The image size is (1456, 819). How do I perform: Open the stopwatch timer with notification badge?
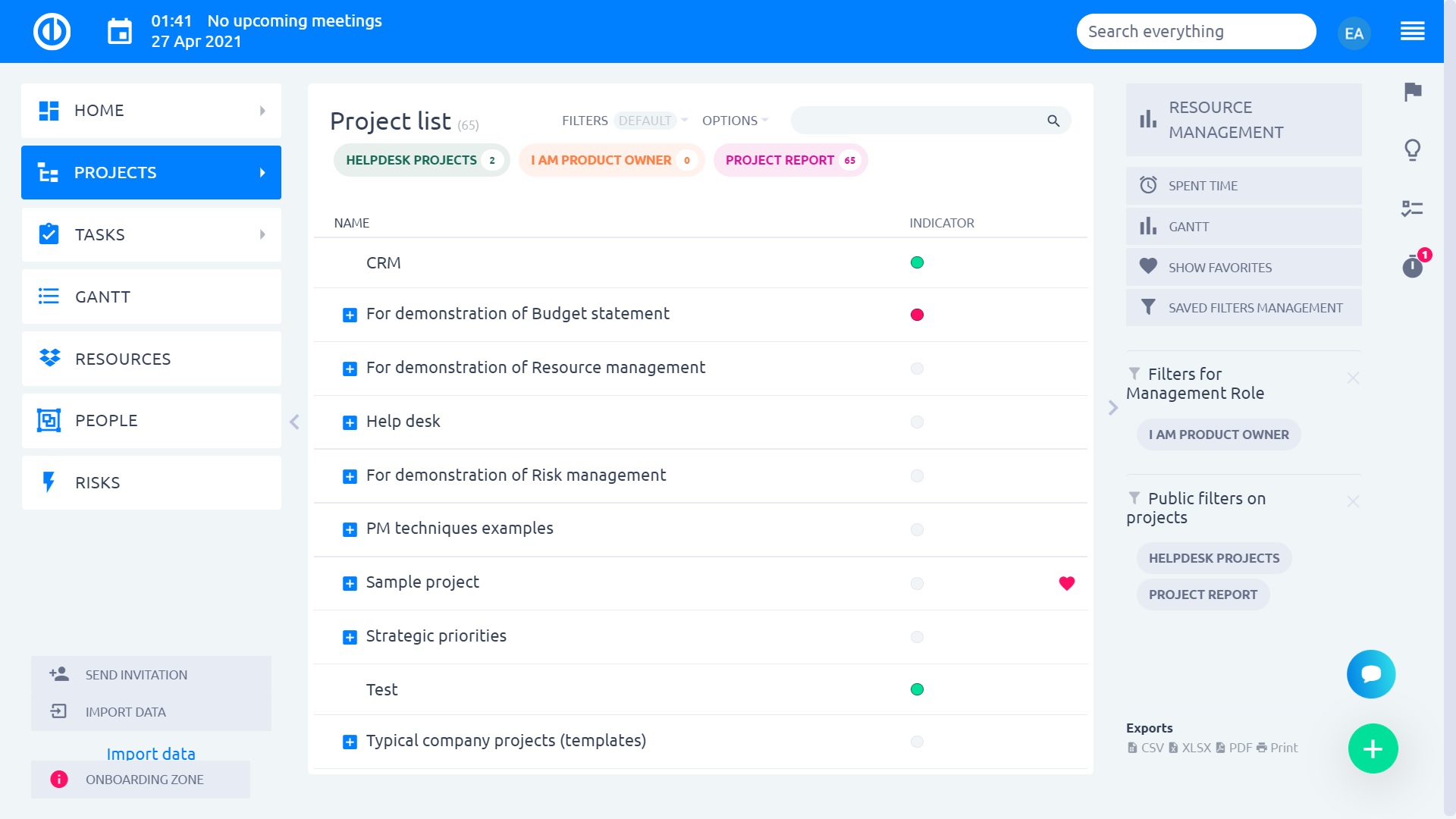coord(1412,266)
